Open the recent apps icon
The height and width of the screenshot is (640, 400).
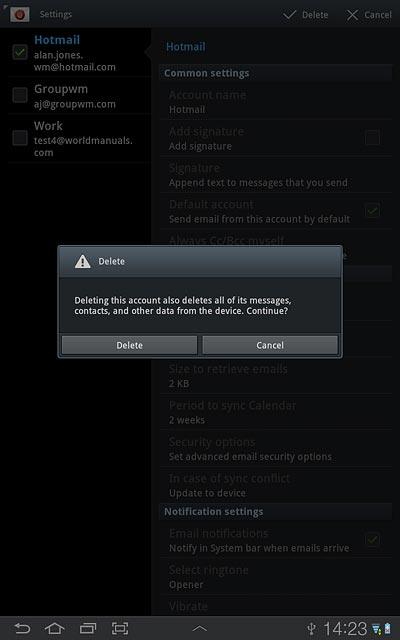(x=88, y=628)
